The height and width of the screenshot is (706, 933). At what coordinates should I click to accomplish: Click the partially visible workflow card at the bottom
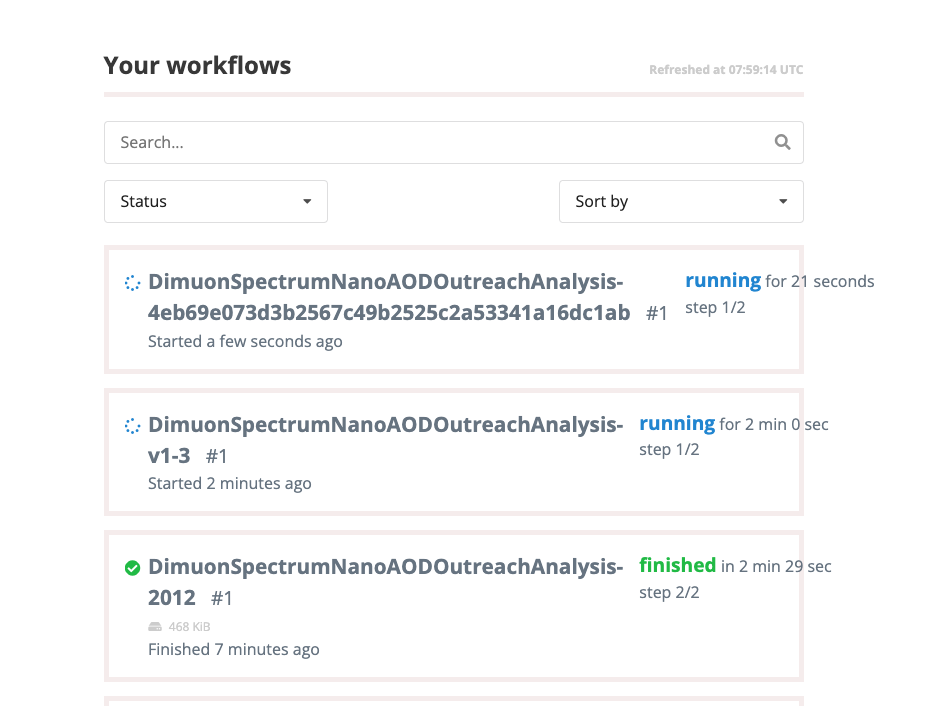[x=453, y=700]
